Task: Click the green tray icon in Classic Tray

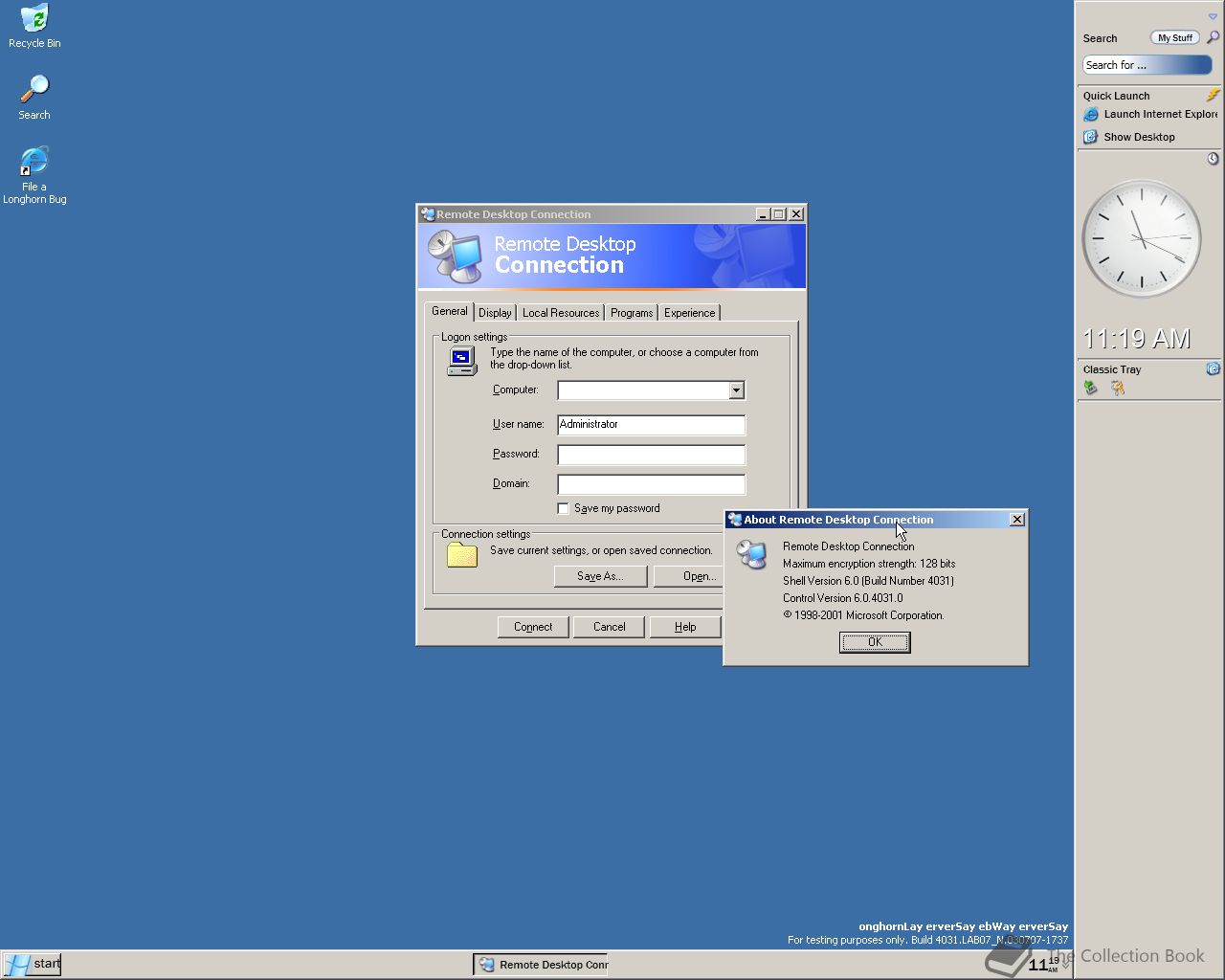Action: pyautogui.click(x=1090, y=388)
